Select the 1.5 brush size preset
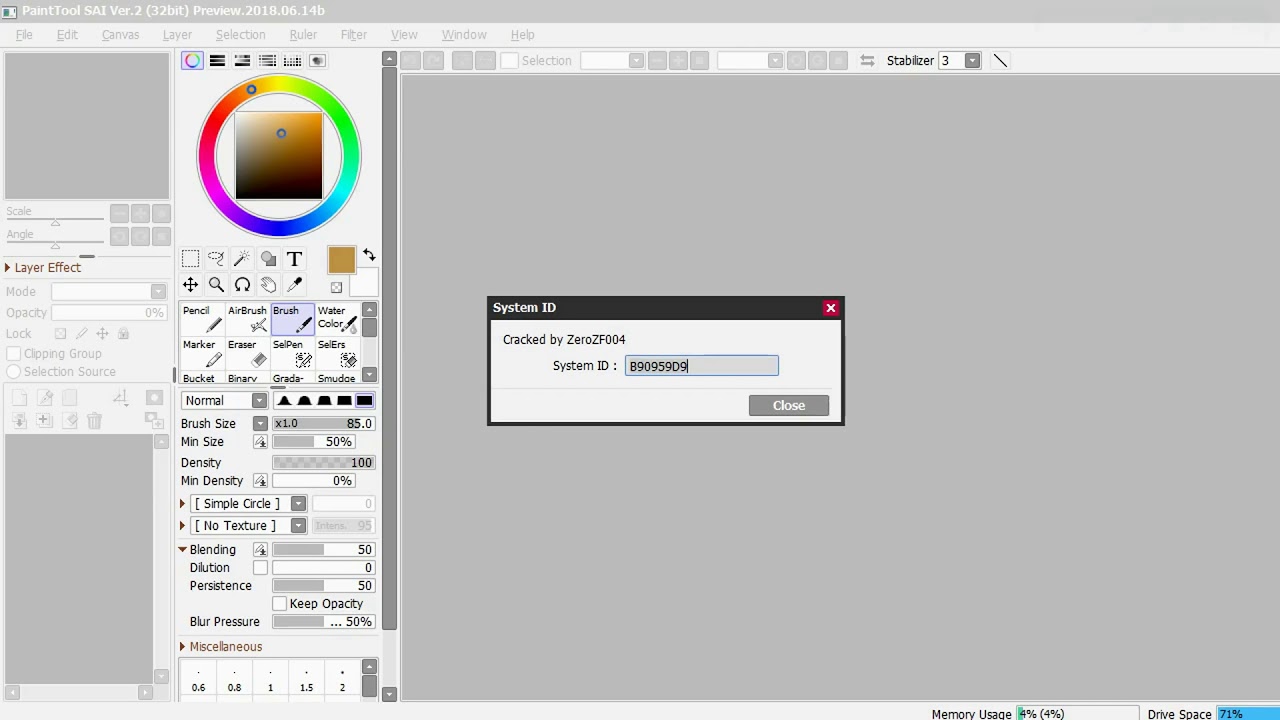 (x=306, y=680)
